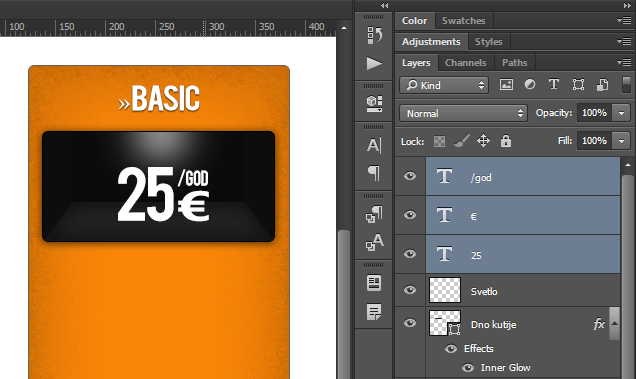The image size is (636, 379).
Task: Hide the Svetlo layer
Action: click(410, 290)
